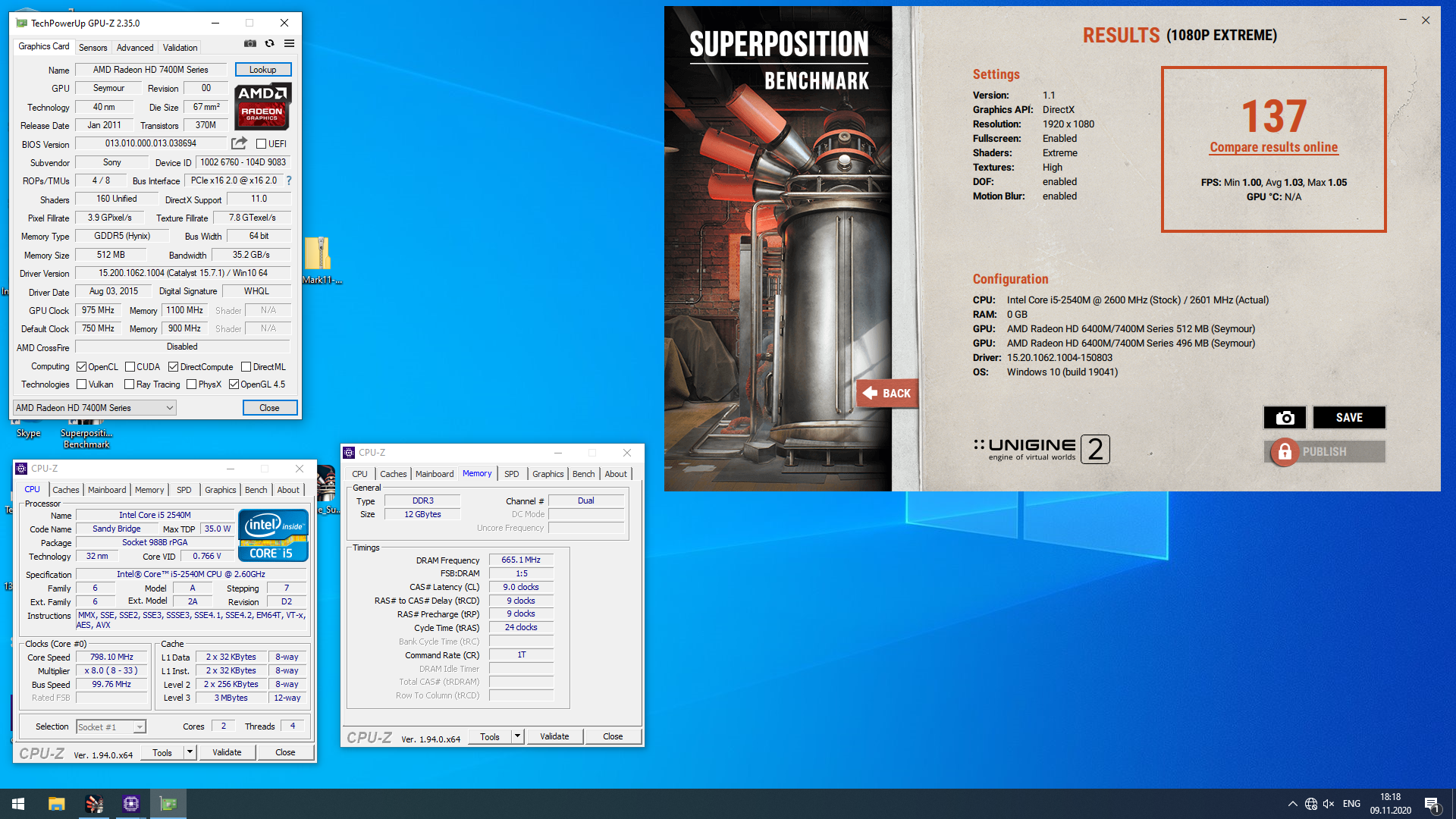Click the '665.1 MHz' DRAM Frequency value
The width and height of the screenshot is (1456, 819).
tap(521, 560)
